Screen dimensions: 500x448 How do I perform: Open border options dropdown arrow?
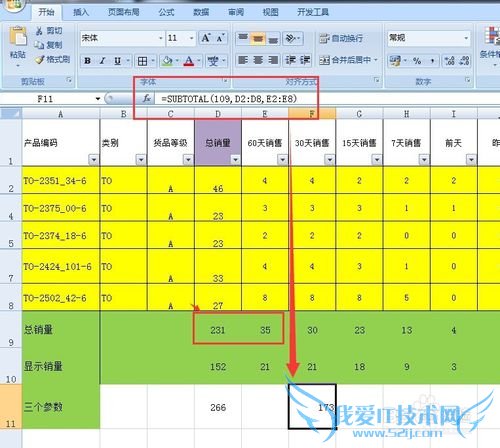click(x=153, y=61)
